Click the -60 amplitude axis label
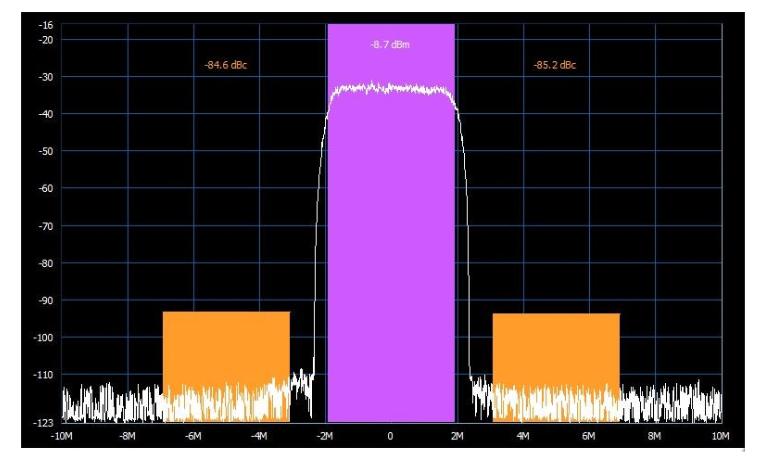Screen dimensions: 767x466 click(x=47, y=188)
